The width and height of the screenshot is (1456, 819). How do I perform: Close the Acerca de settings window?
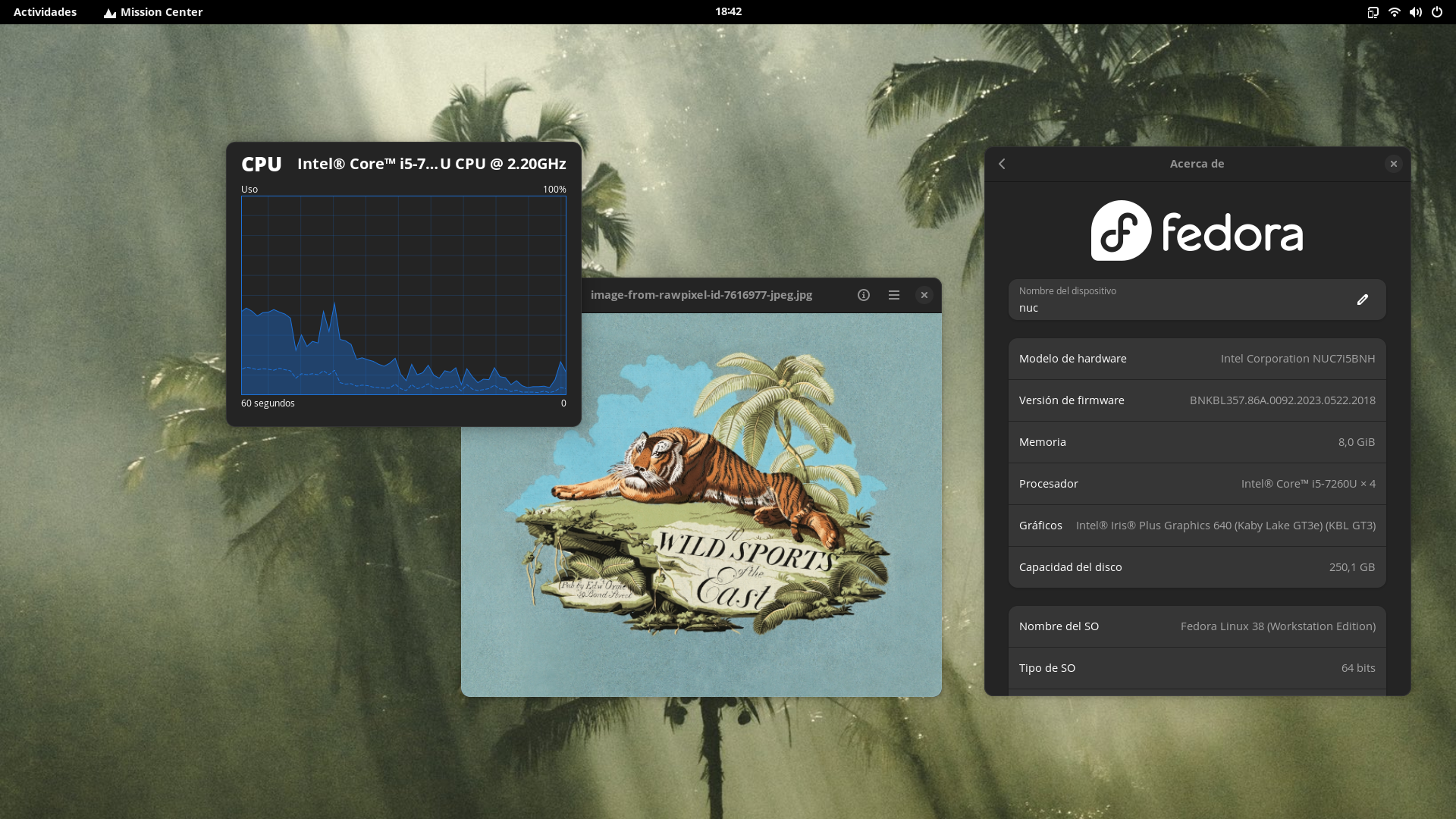tap(1393, 163)
